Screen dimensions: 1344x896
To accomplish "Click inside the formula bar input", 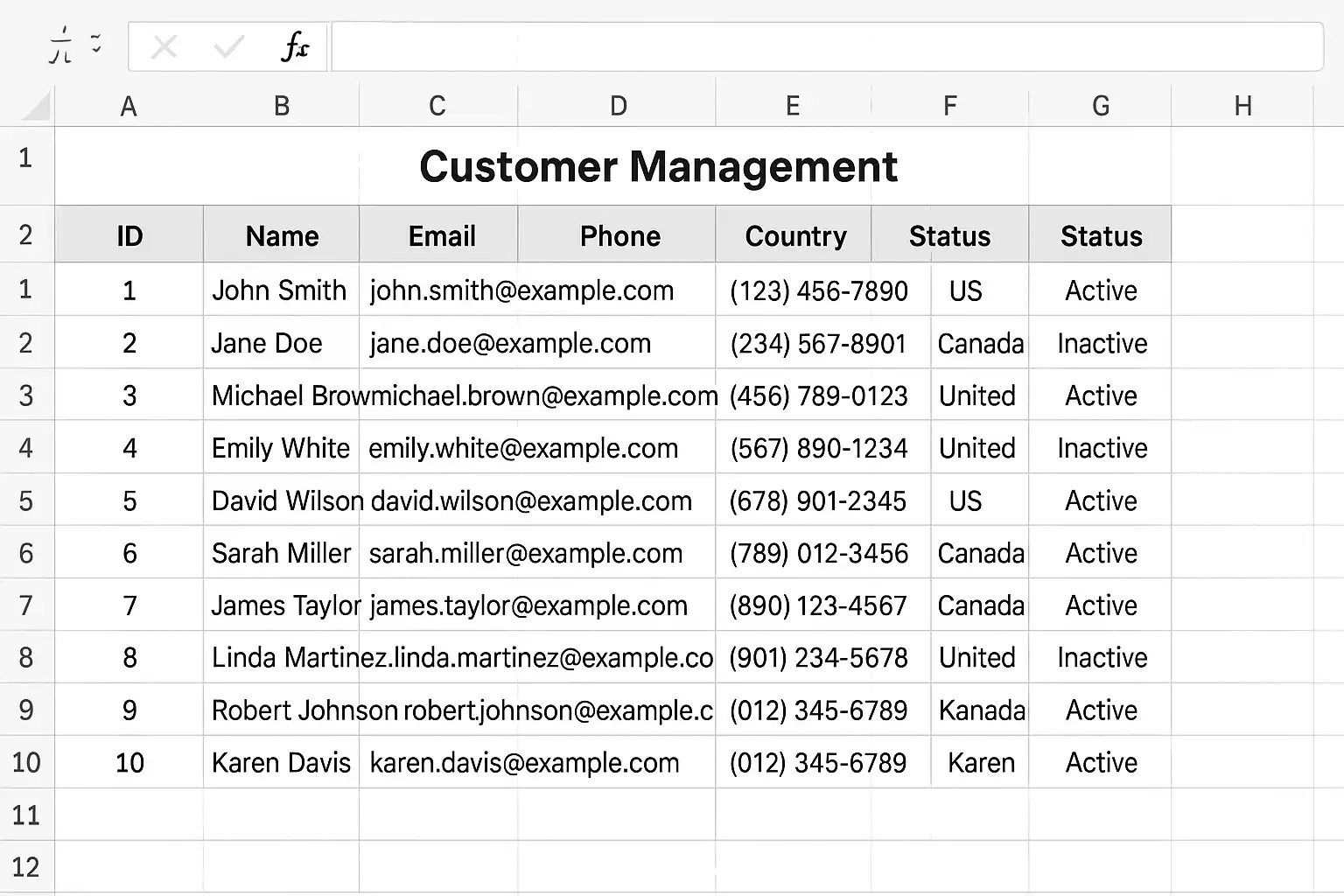I will click(826, 47).
